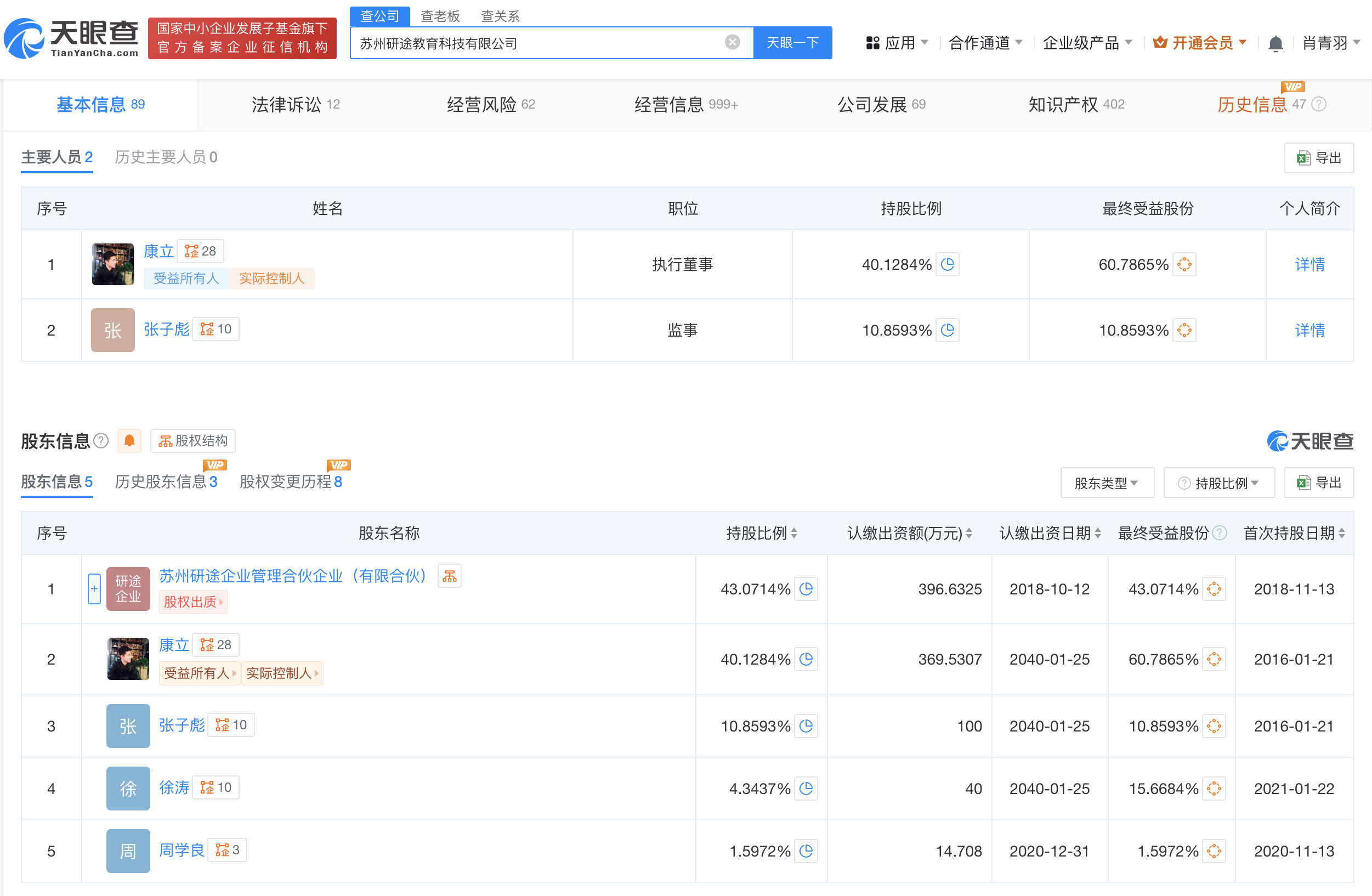This screenshot has height=896, width=1372.
Task: Open the 开通会员 dropdown
Action: click(x=1200, y=43)
